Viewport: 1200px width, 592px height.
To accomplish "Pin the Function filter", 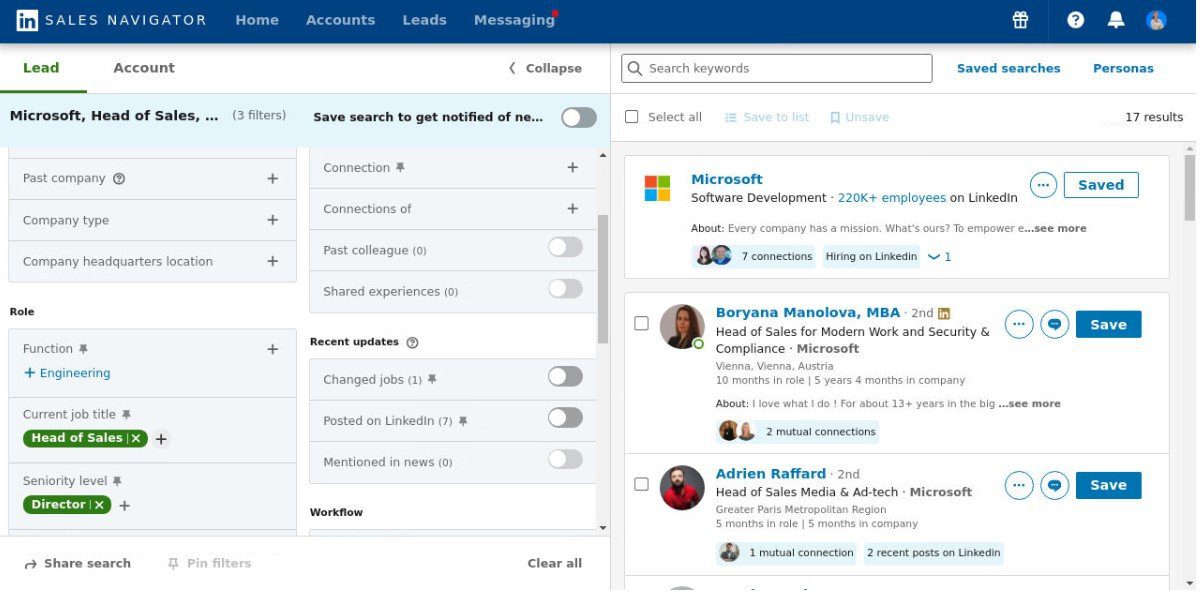I will [83, 349].
